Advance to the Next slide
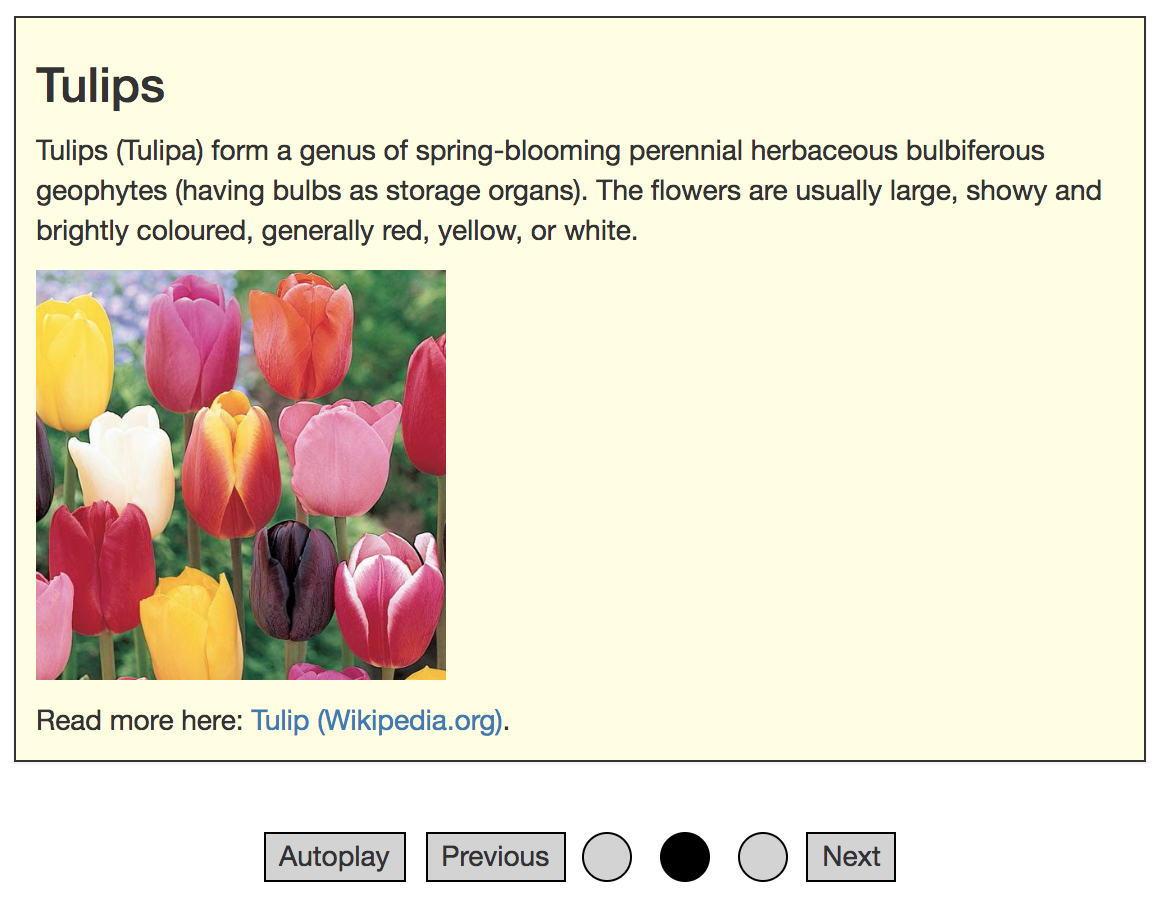The width and height of the screenshot is (1164, 904). click(851, 857)
